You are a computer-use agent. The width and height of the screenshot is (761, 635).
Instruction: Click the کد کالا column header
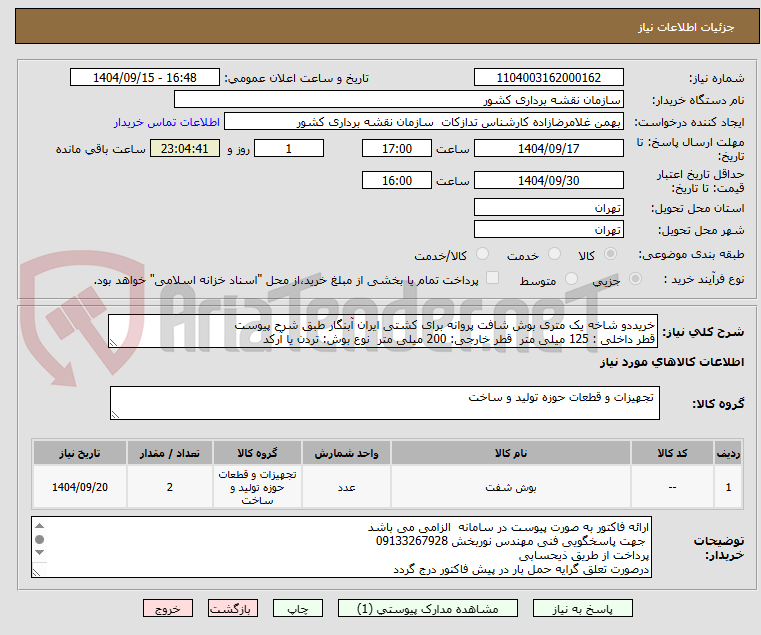[672, 453]
